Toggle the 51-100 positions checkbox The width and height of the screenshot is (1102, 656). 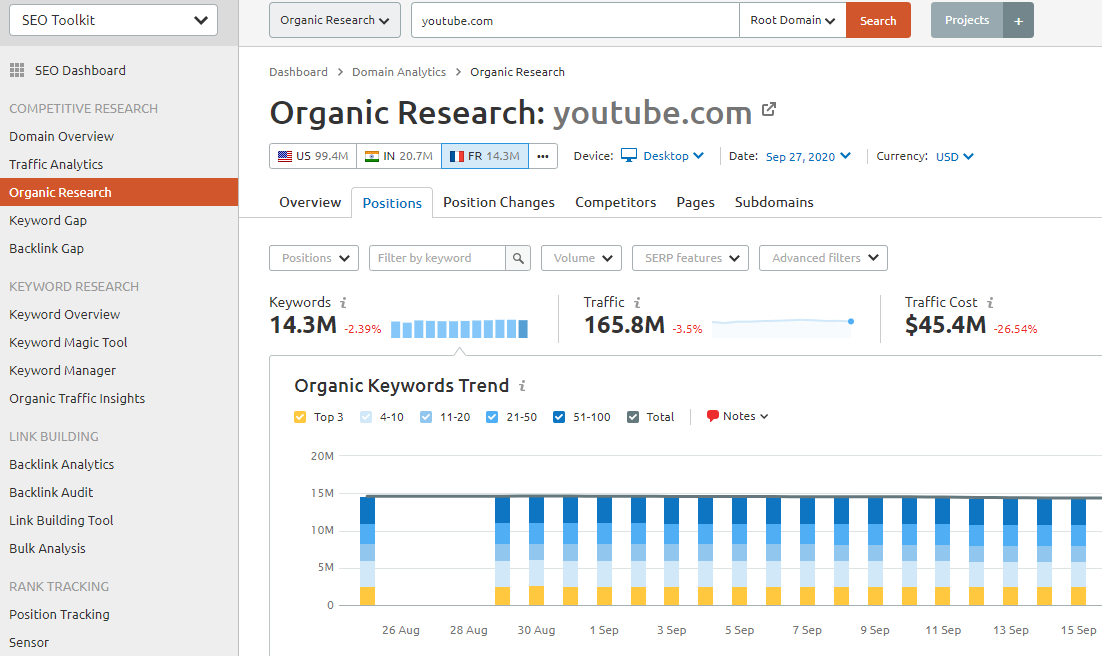click(559, 417)
